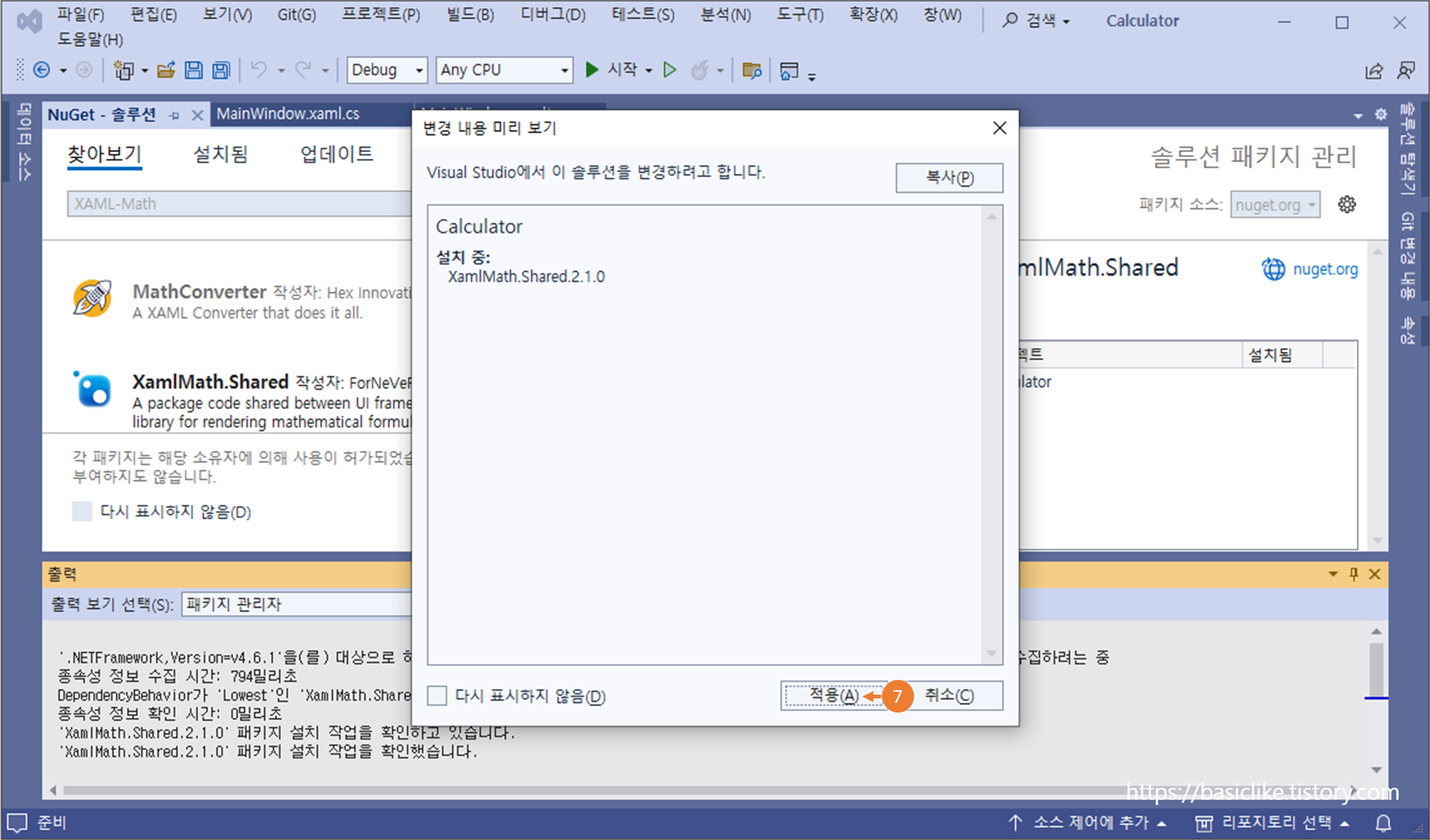The width and height of the screenshot is (1430, 840).
Task: Click the Live Share icon
Action: pos(1374,71)
